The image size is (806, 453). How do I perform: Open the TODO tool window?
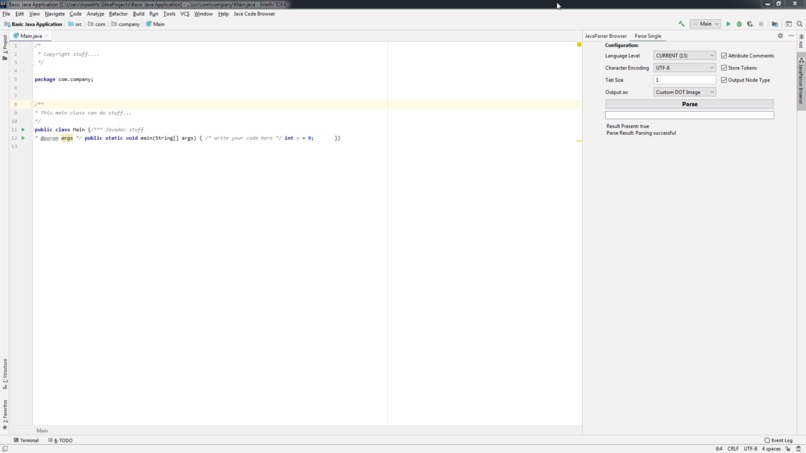pyautogui.click(x=61, y=440)
